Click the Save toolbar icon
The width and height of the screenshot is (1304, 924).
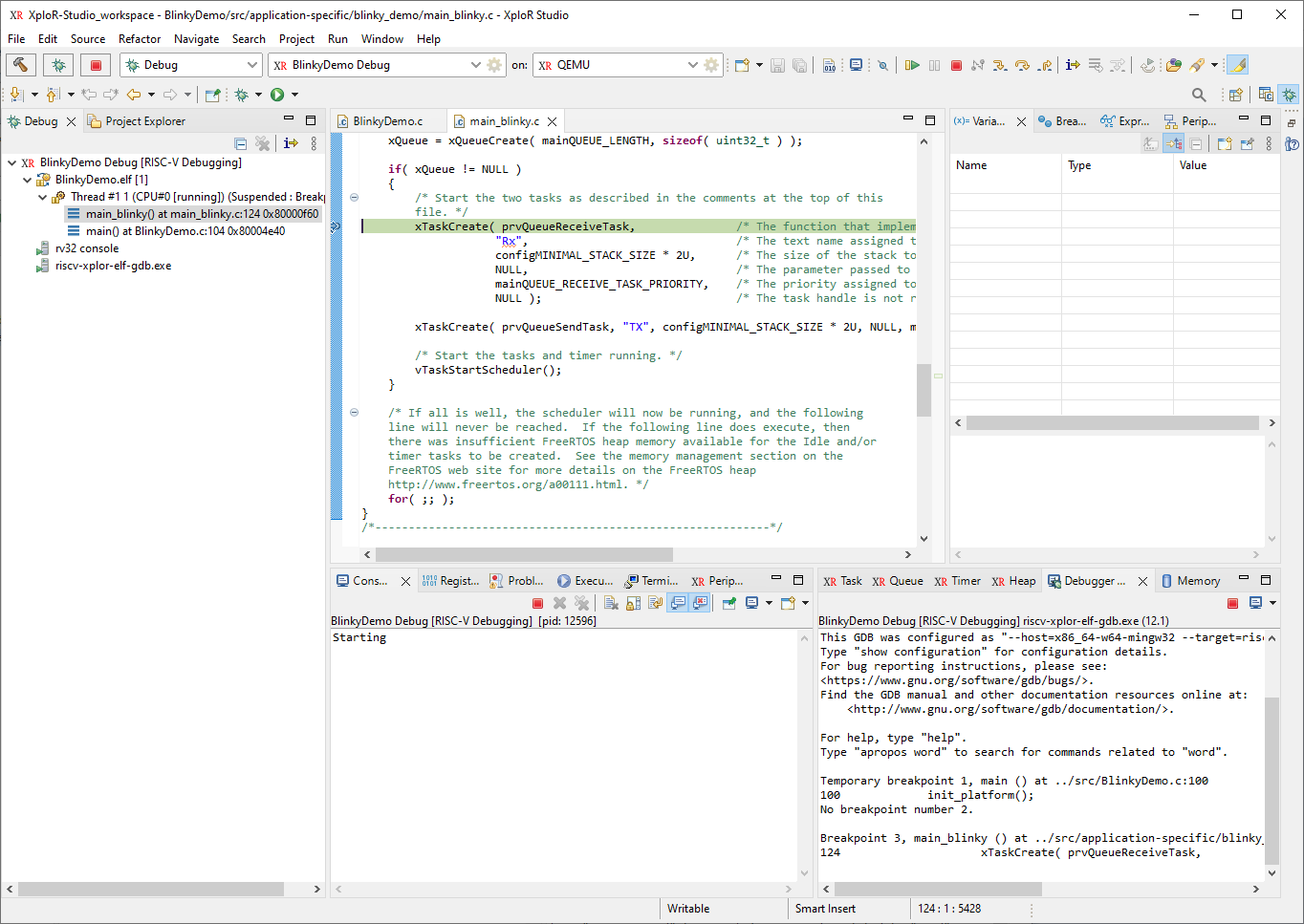click(x=777, y=65)
